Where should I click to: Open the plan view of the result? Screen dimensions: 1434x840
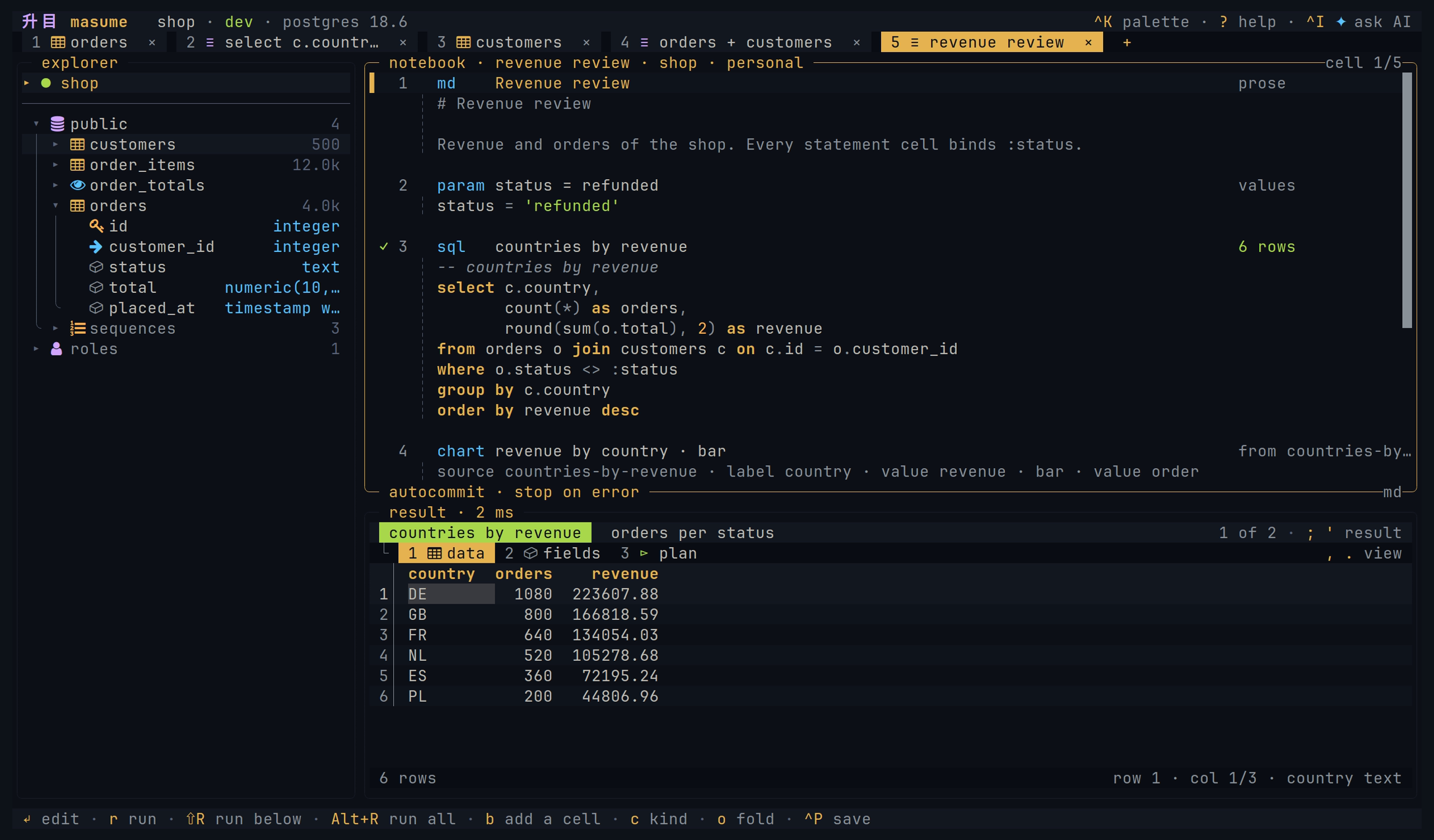coord(659,553)
